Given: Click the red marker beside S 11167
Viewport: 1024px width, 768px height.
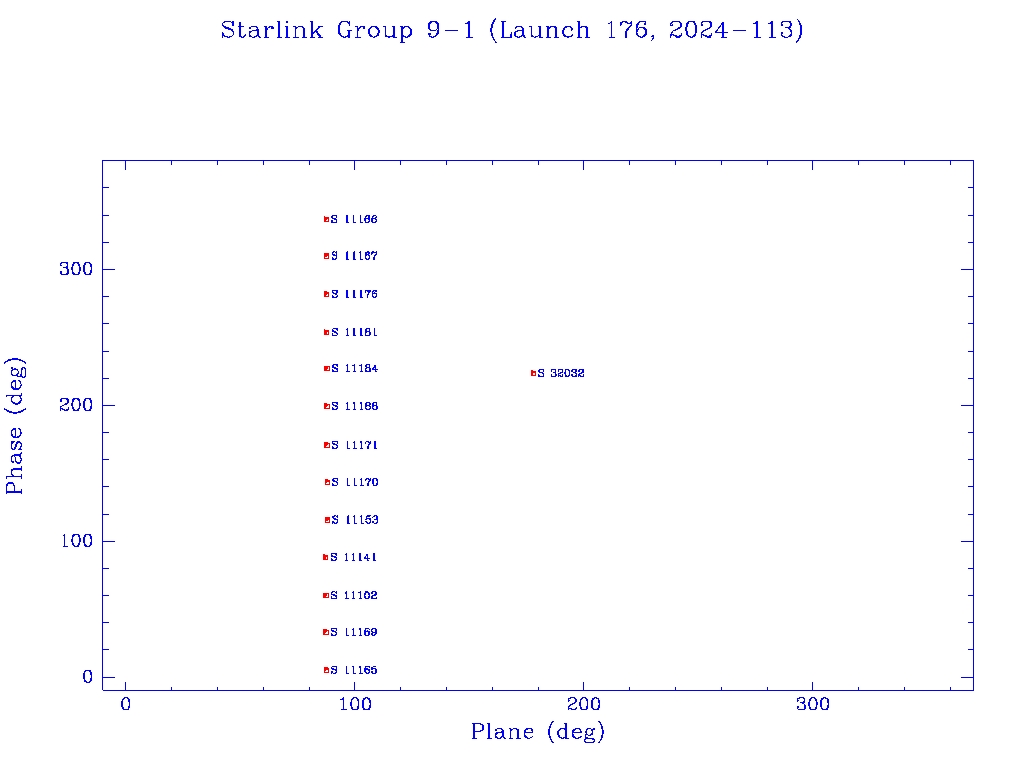Looking at the screenshot, I should [327, 256].
